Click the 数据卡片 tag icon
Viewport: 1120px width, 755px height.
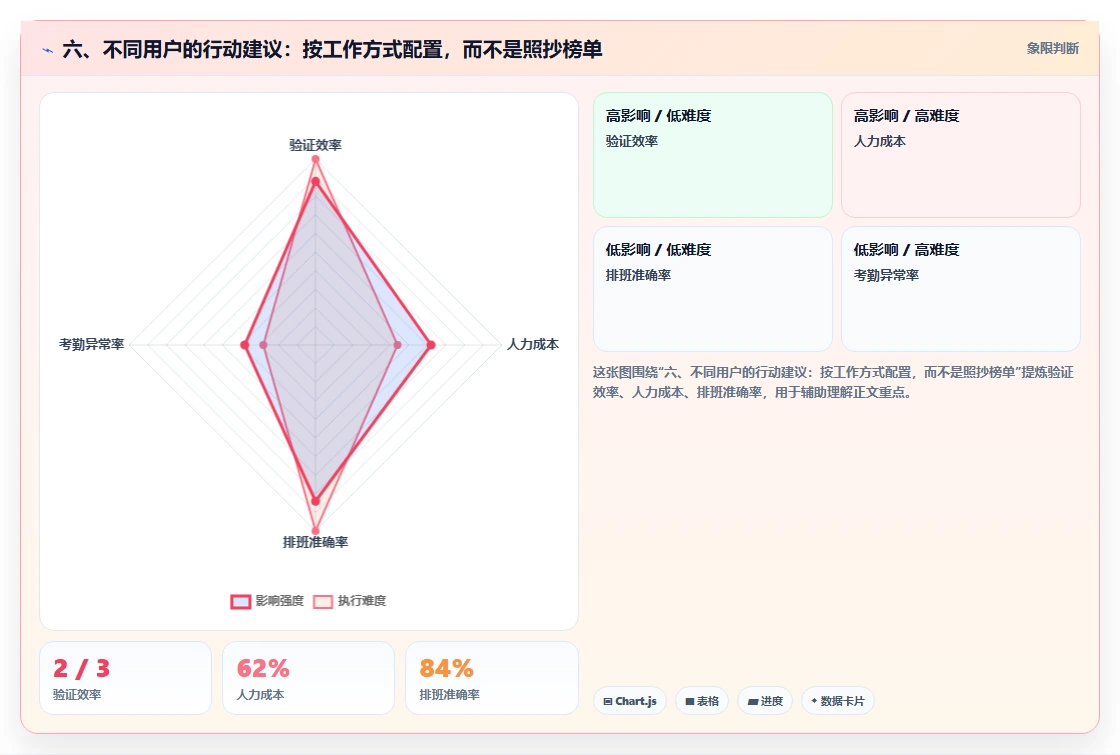pos(814,701)
